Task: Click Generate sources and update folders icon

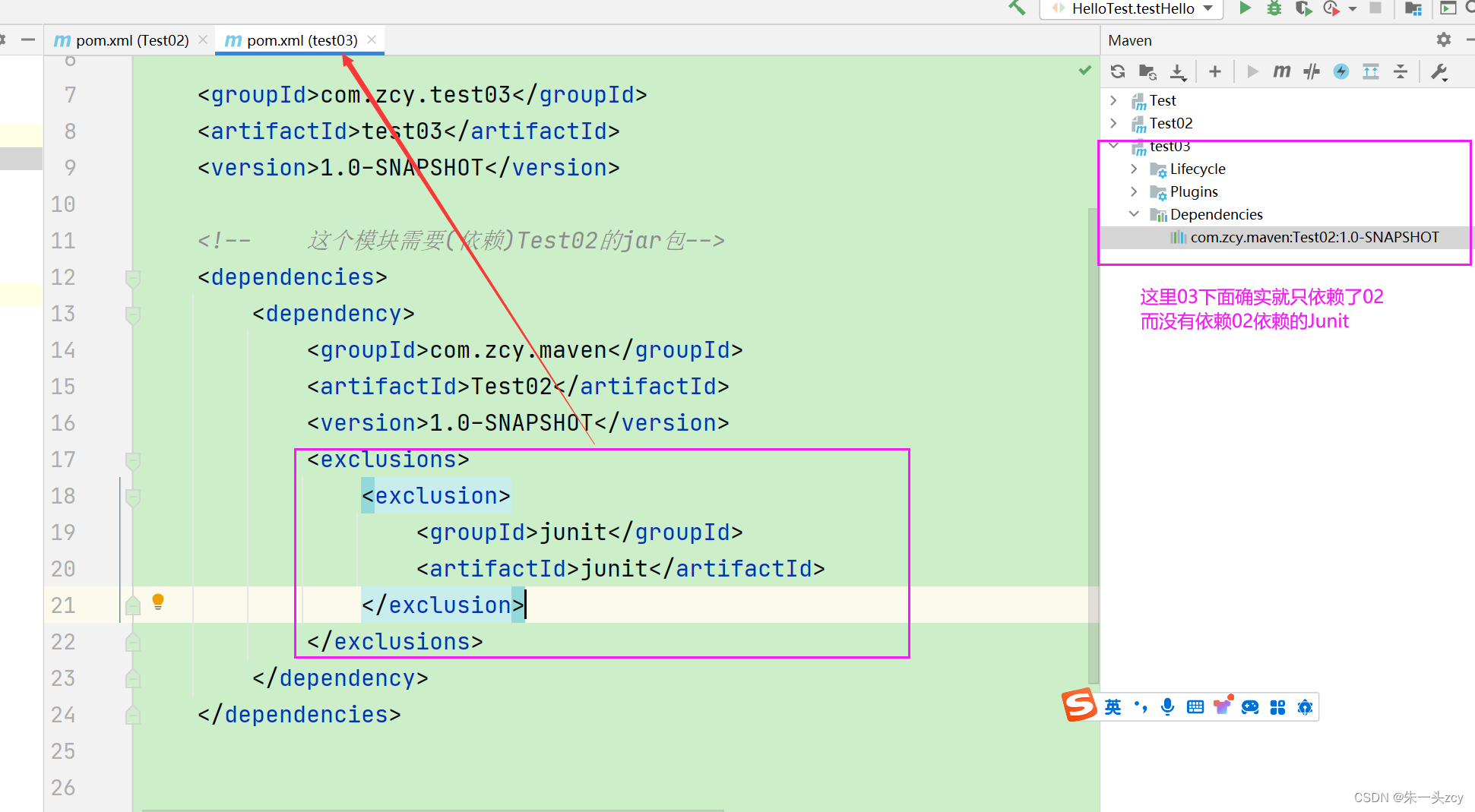Action: point(1147,71)
